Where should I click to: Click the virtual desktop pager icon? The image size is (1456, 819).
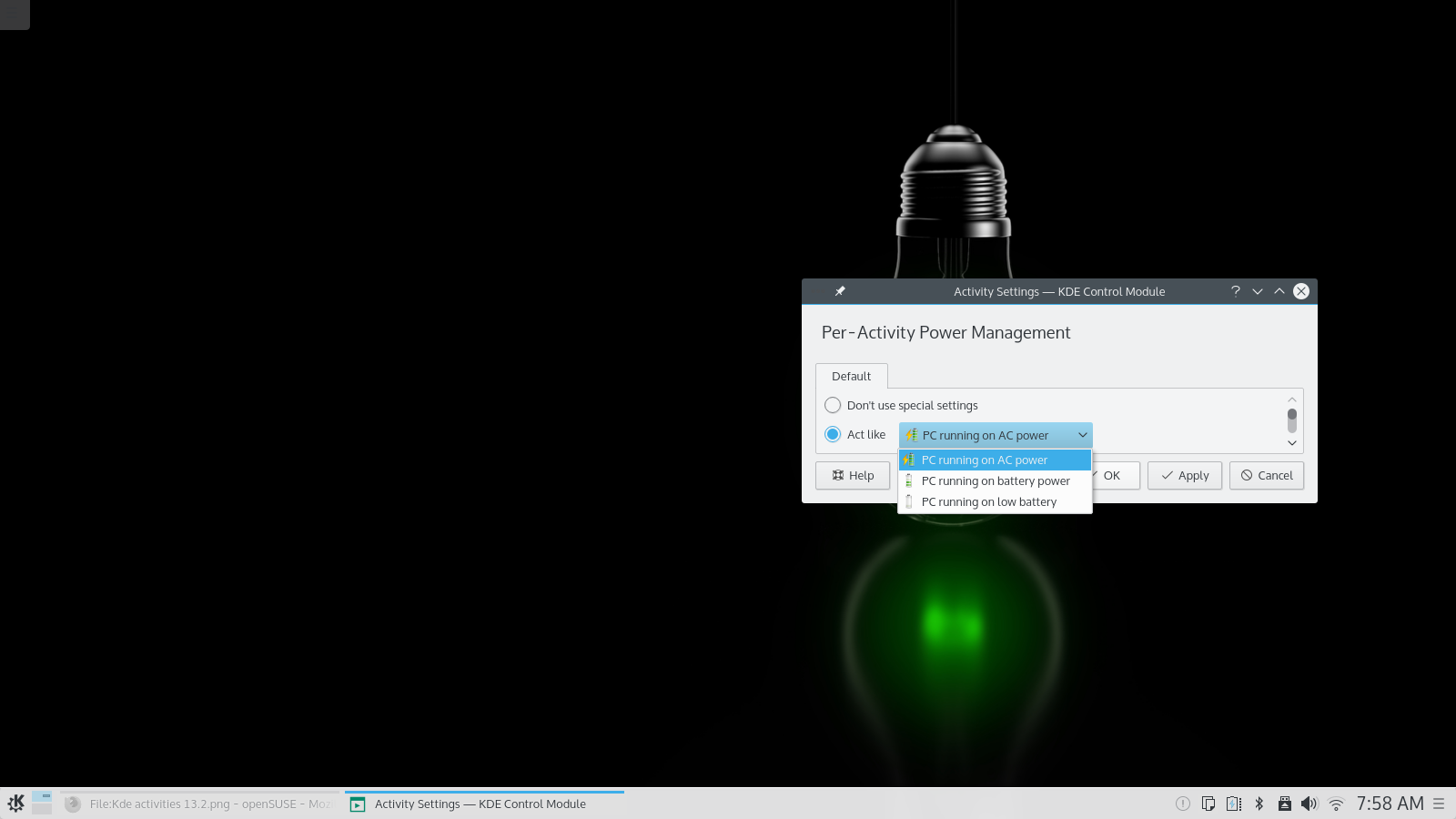pyautogui.click(x=42, y=803)
